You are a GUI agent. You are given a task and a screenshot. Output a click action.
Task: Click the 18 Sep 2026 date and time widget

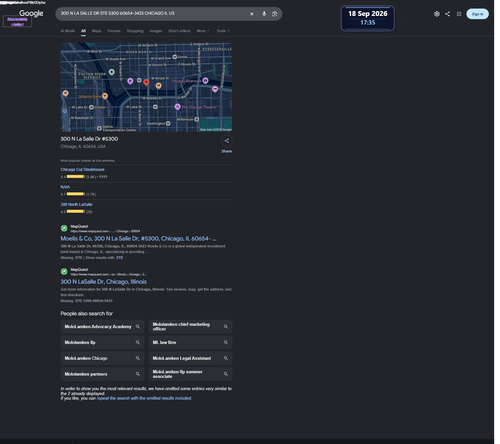coord(368,18)
